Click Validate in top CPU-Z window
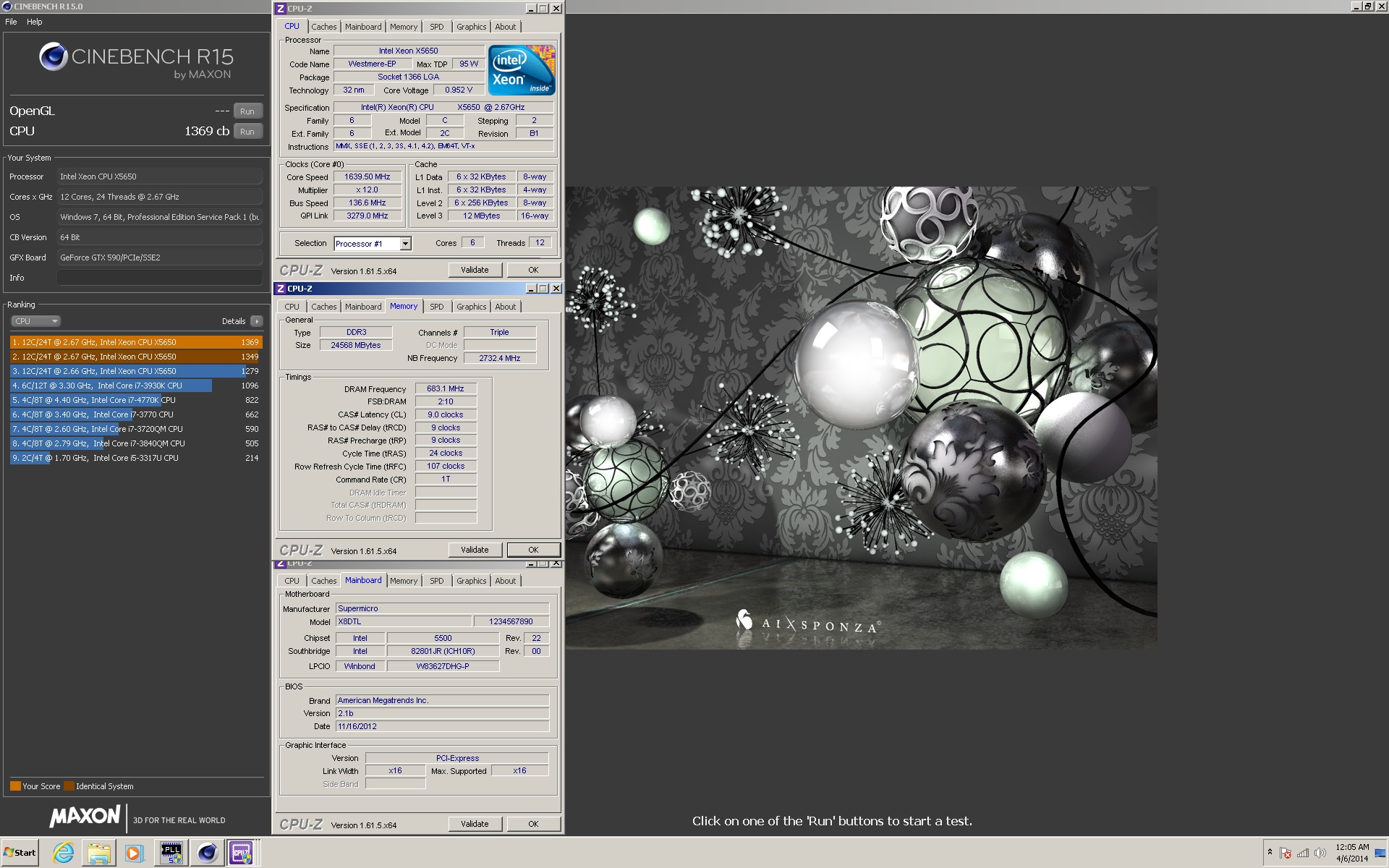This screenshot has width=1389, height=868. click(475, 270)
